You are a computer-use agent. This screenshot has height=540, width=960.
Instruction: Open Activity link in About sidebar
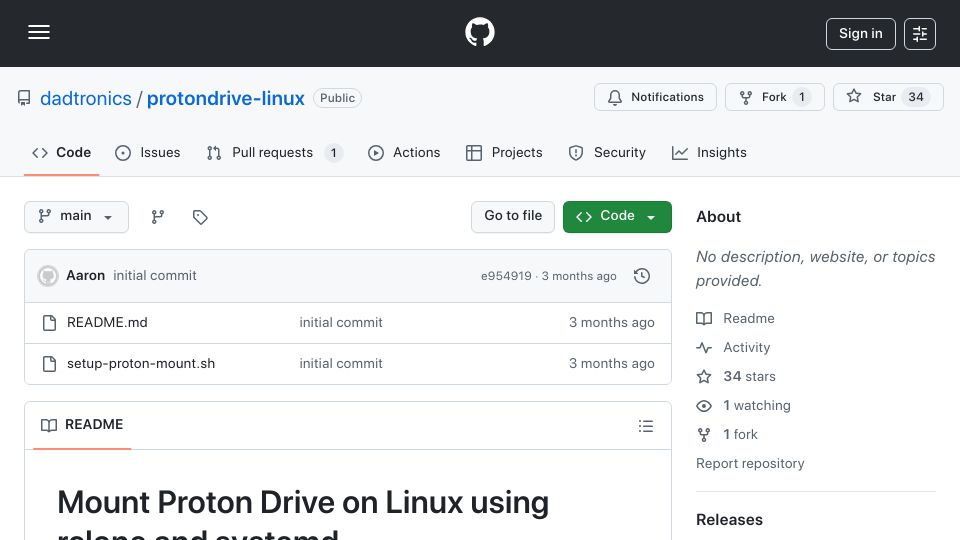point(733,348)
